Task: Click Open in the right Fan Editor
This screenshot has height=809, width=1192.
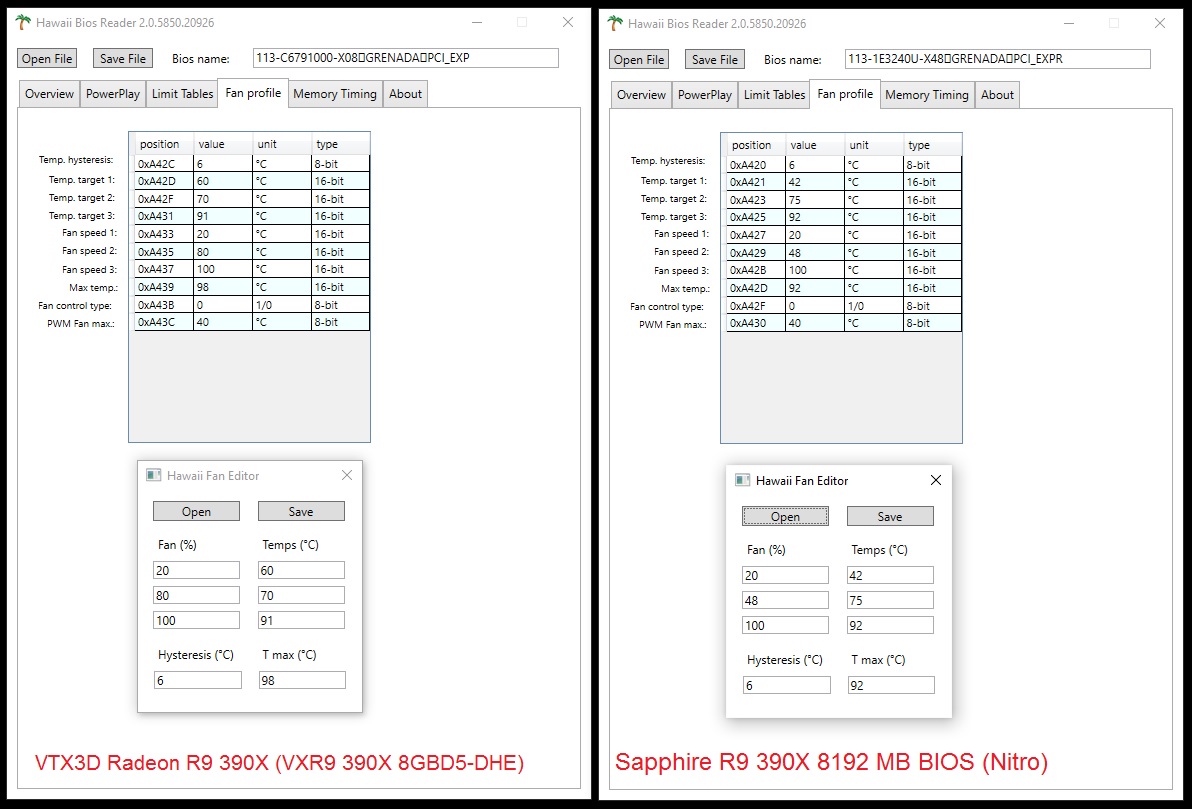Action: [785, 516]
